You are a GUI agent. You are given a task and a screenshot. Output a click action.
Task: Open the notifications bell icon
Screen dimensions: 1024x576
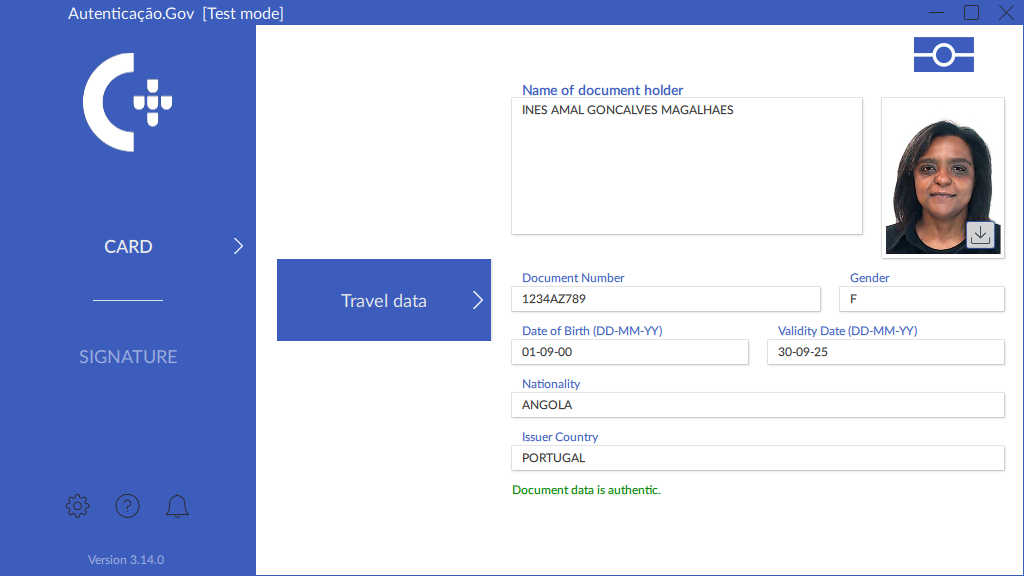coord(177,506)
